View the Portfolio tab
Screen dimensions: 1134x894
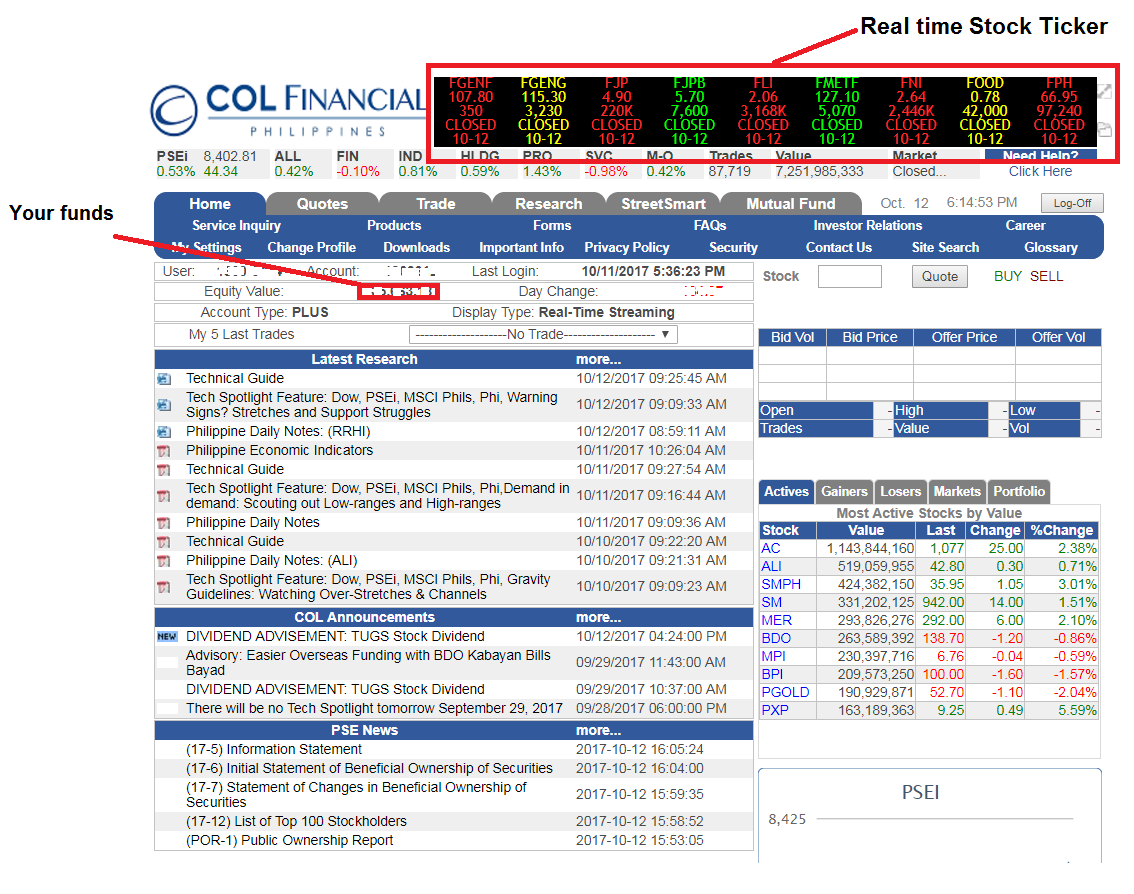1018,492
